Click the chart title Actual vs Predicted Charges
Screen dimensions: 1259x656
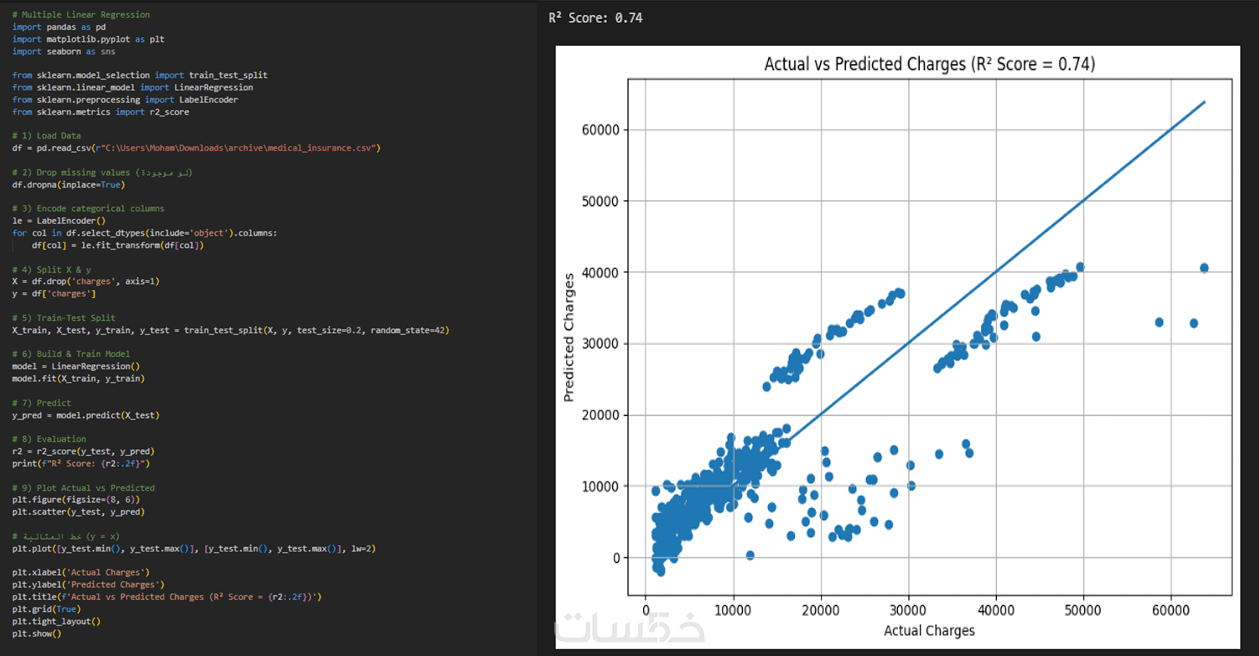(929, 64)
